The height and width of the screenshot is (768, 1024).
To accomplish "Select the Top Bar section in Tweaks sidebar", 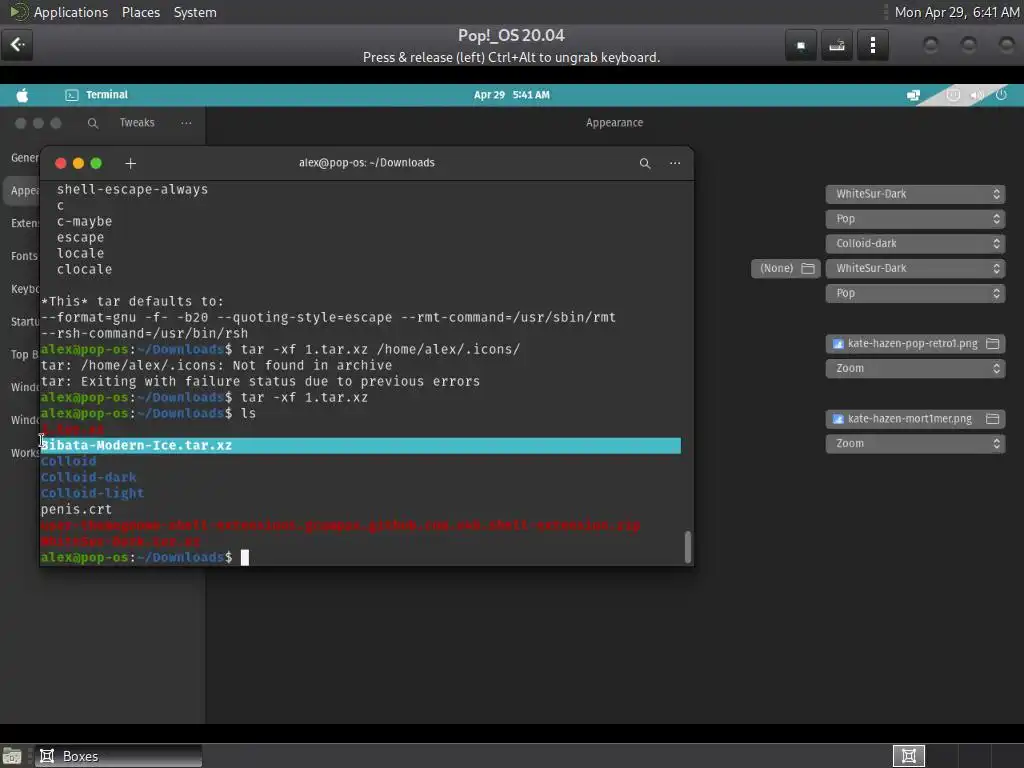I will coord(23,354).
